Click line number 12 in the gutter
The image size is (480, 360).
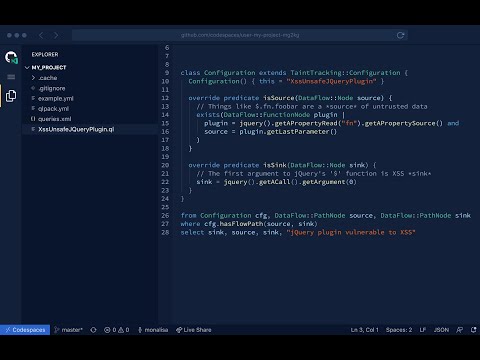pos(165,98)
